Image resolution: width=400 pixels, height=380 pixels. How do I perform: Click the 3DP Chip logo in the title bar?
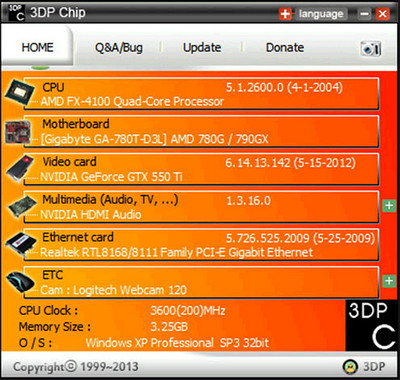click(16, 13)
